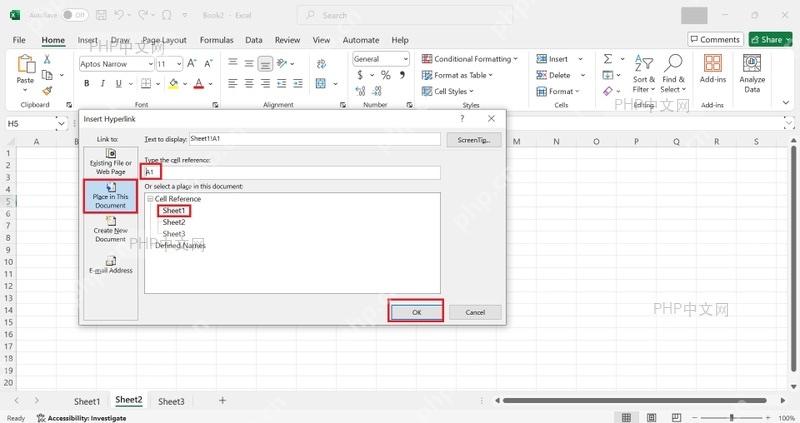
Task: Click the AutoSum sigma icon
Action: (608, 59)
